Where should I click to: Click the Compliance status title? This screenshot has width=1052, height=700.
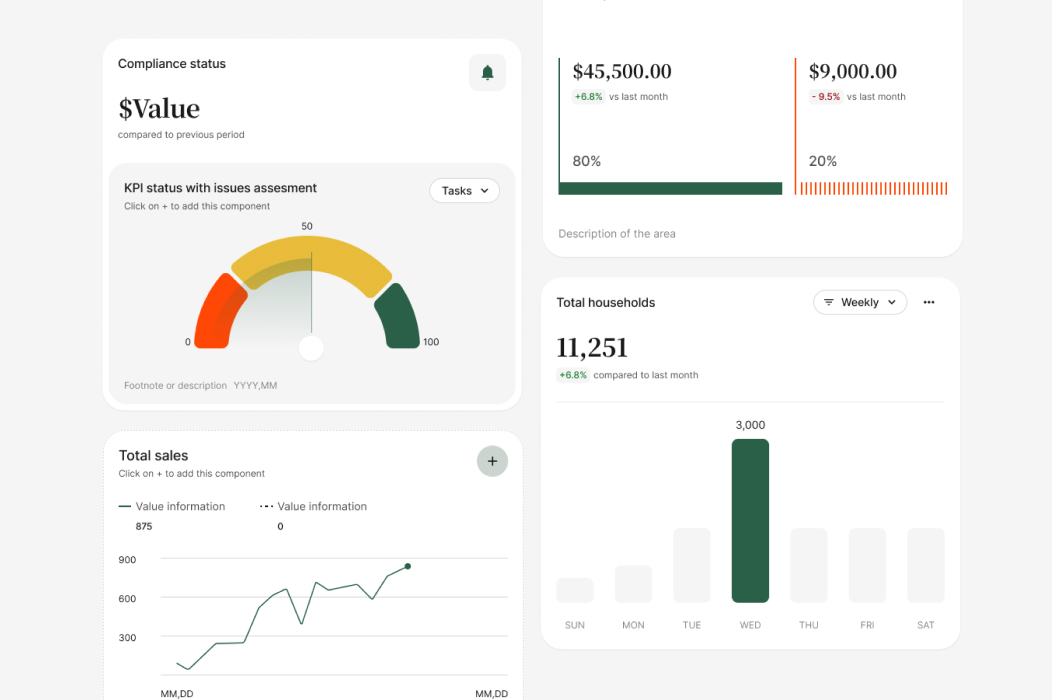[172, 64]
